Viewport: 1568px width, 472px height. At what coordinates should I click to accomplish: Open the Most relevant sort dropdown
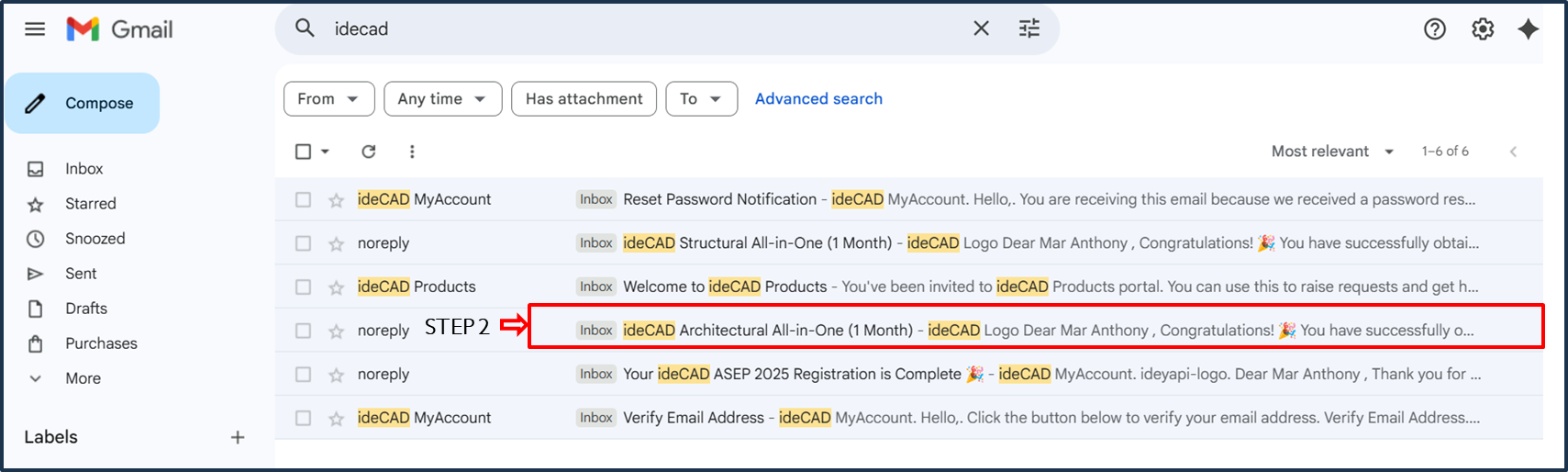1333,152
